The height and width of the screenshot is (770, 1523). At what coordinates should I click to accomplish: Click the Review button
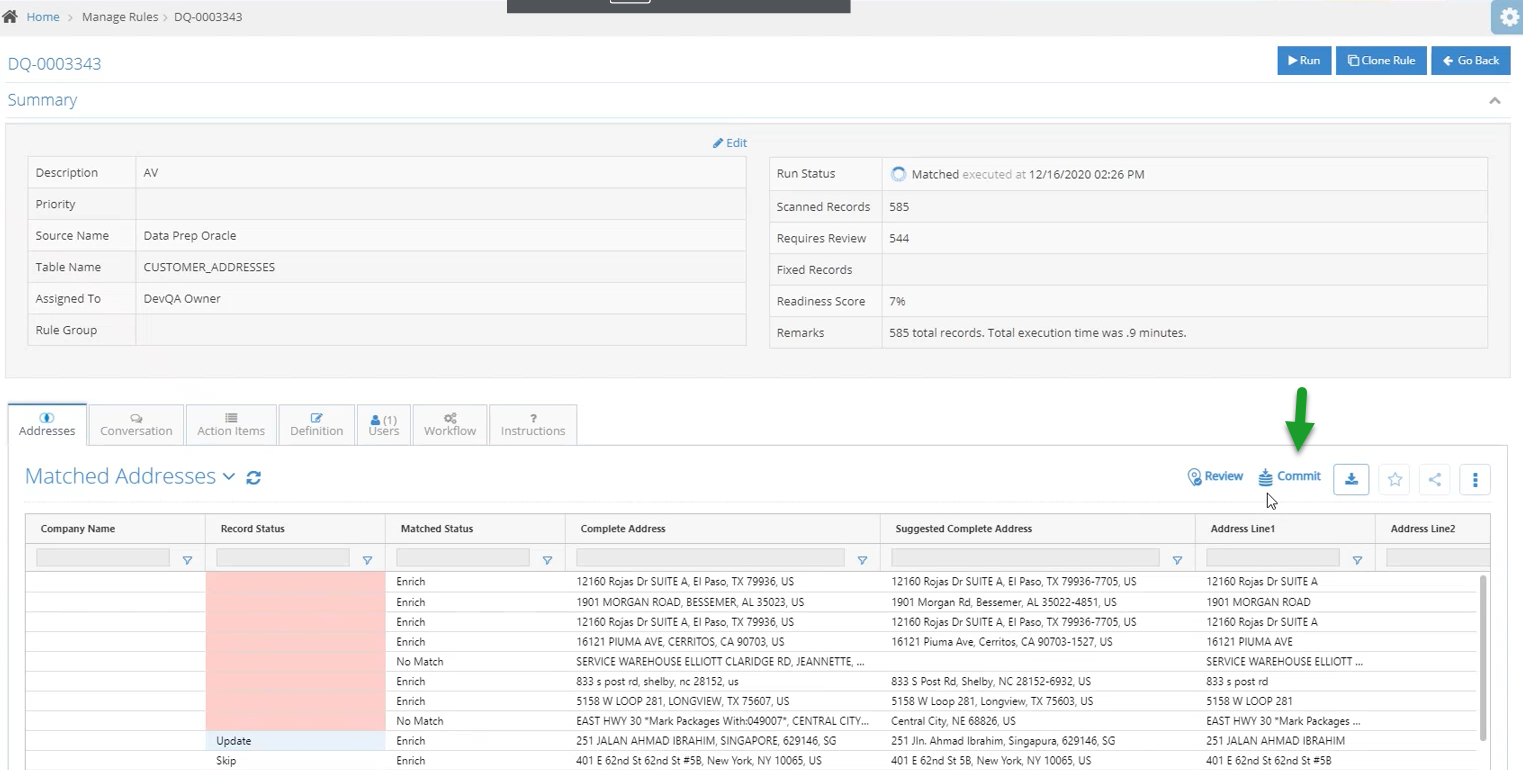coord(1215,477)
